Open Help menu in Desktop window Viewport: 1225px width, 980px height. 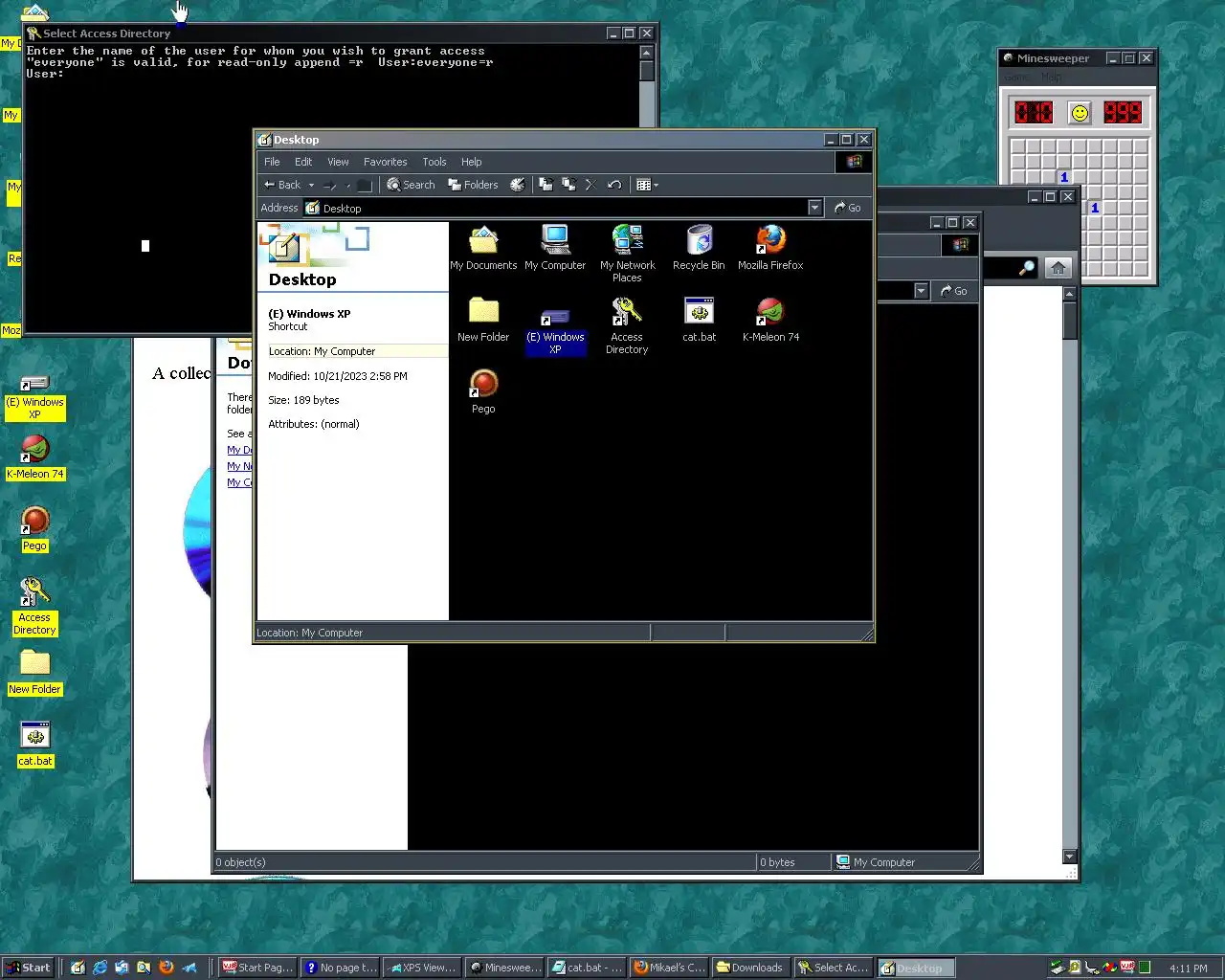click(471, 162)
